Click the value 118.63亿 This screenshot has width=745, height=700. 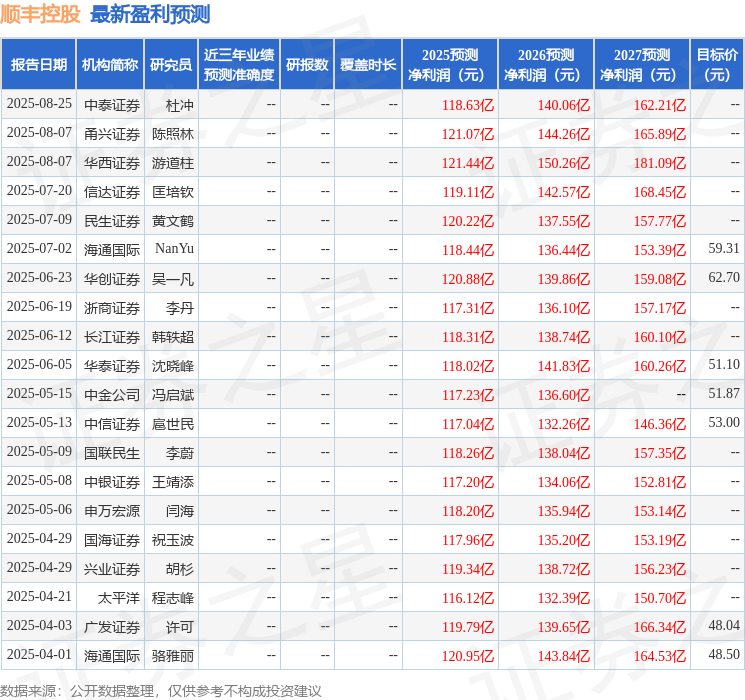[x=468, y=105]
